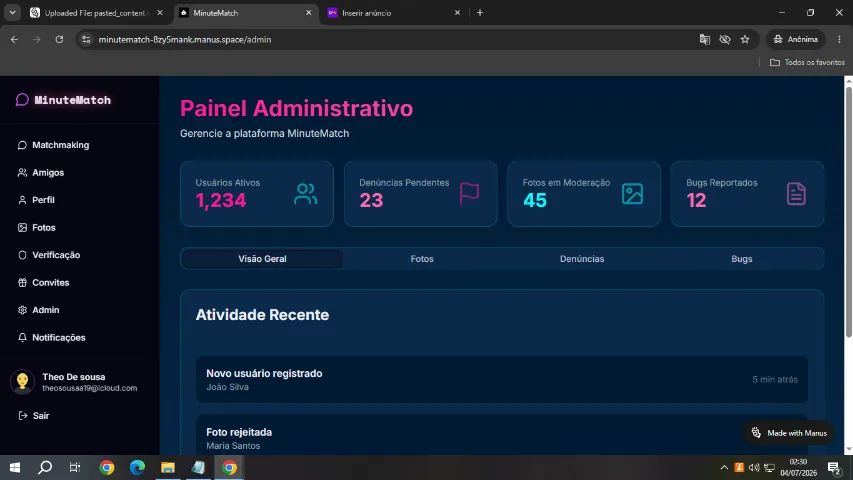Screen dimensions: 853x480
Task: Click the Sair logout icon
Action: (x=23, y=416)
